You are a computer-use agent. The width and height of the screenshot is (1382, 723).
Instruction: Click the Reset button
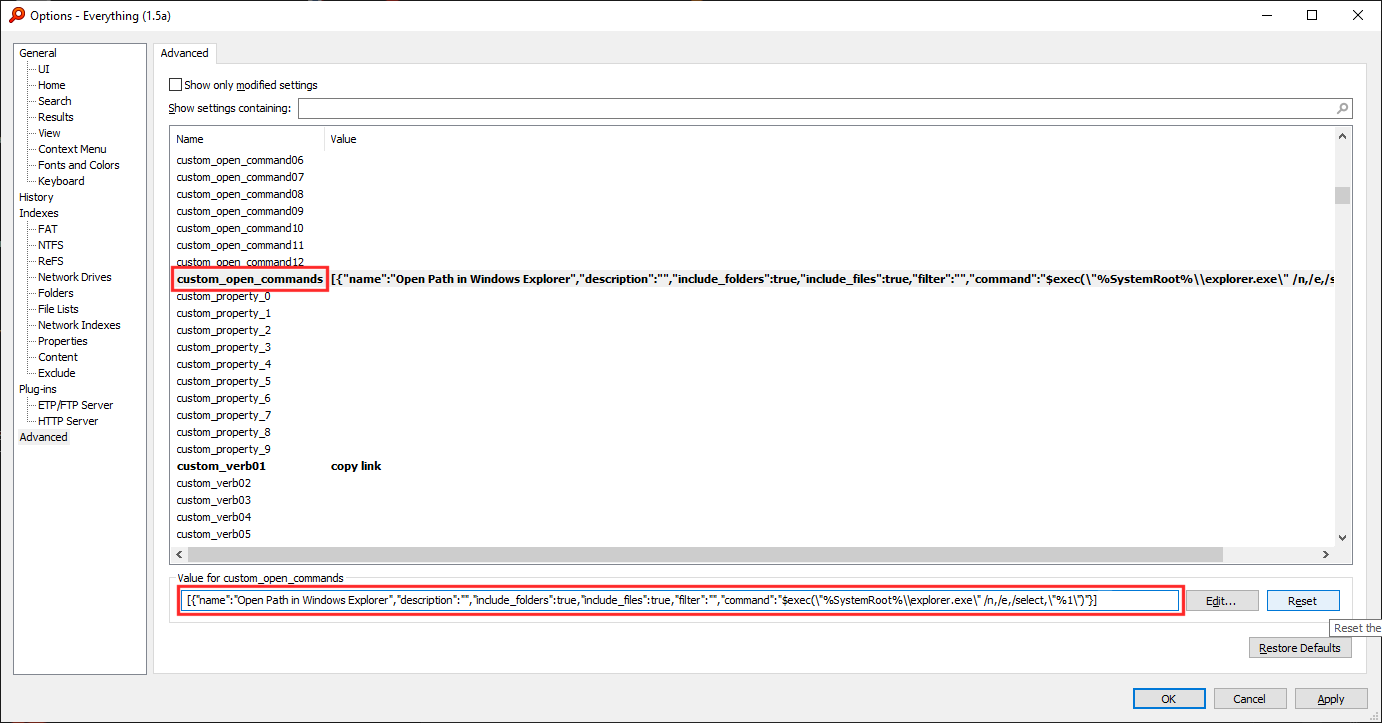click(x=1302, y=601)
